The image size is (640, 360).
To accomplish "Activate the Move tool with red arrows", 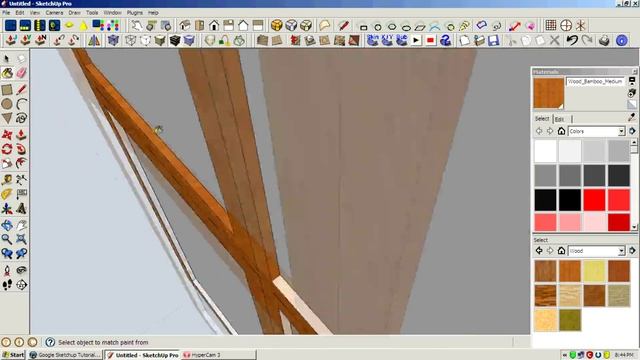I will [7, 135].
